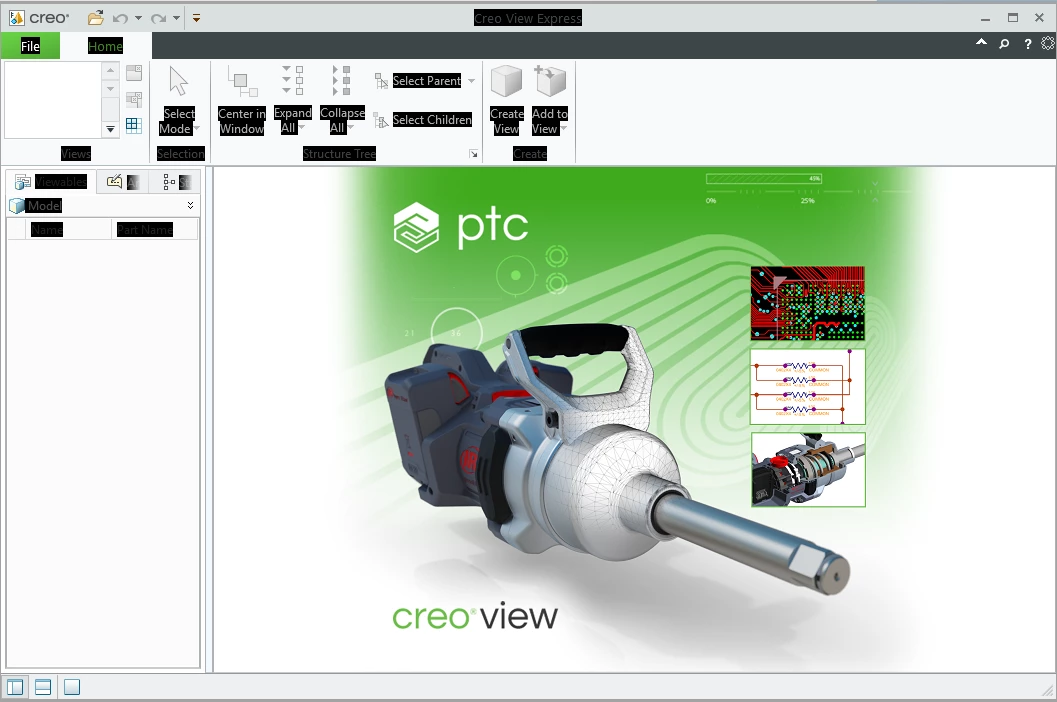Click the options icon right of Help
This screenshot has height=702, width=1057.
(1048, 44)
